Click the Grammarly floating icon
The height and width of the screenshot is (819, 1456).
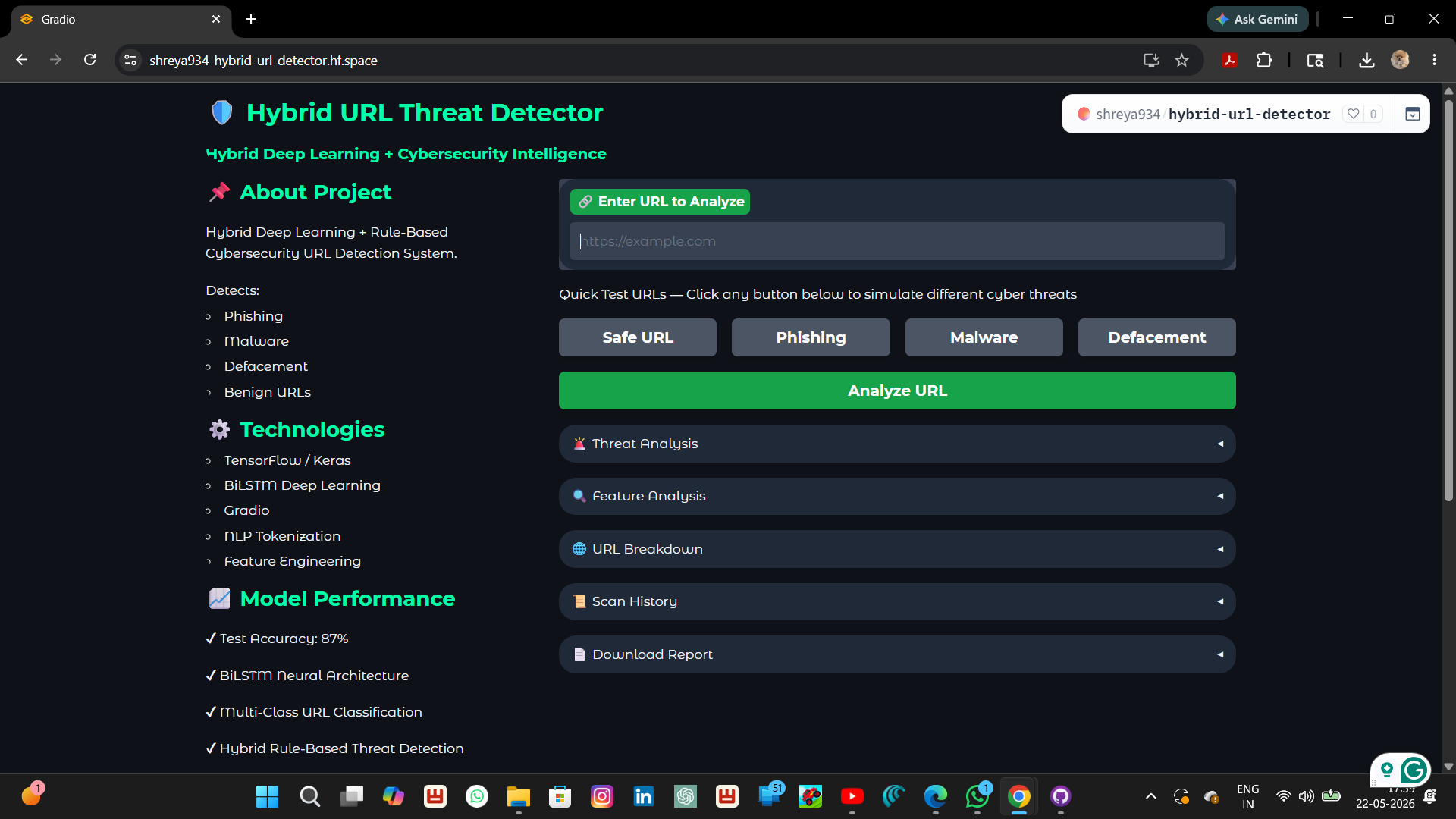(x=1414, y=770)
